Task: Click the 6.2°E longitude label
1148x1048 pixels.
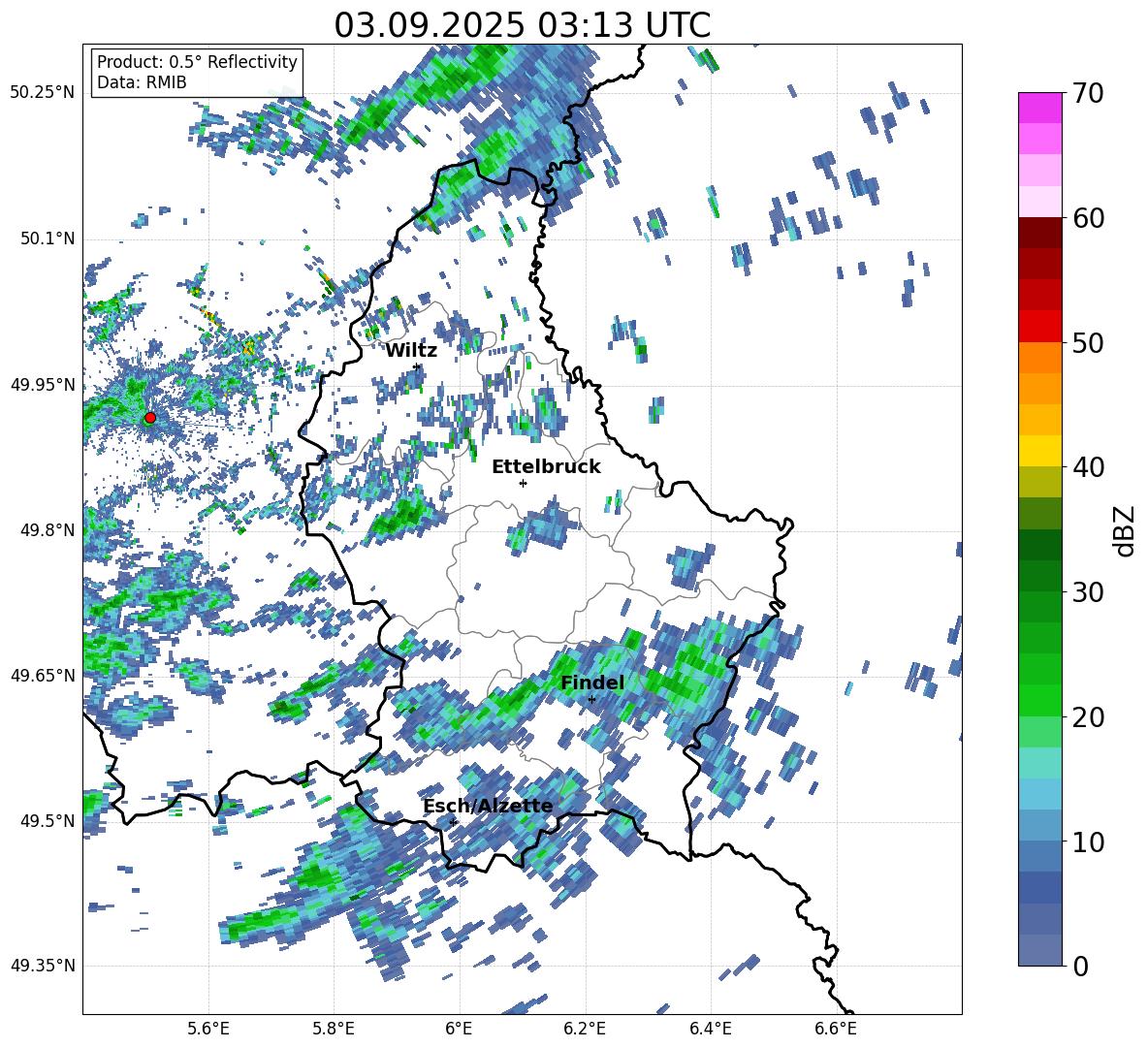Action: pos(585,1029)
